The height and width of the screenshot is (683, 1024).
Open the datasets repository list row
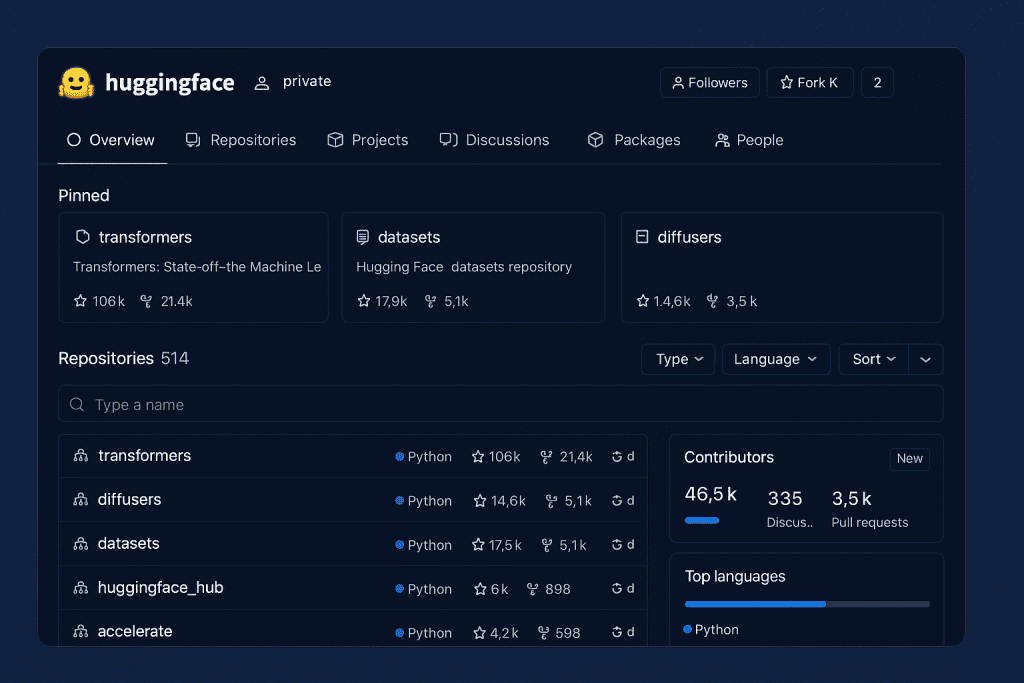(x=353, y=544)
